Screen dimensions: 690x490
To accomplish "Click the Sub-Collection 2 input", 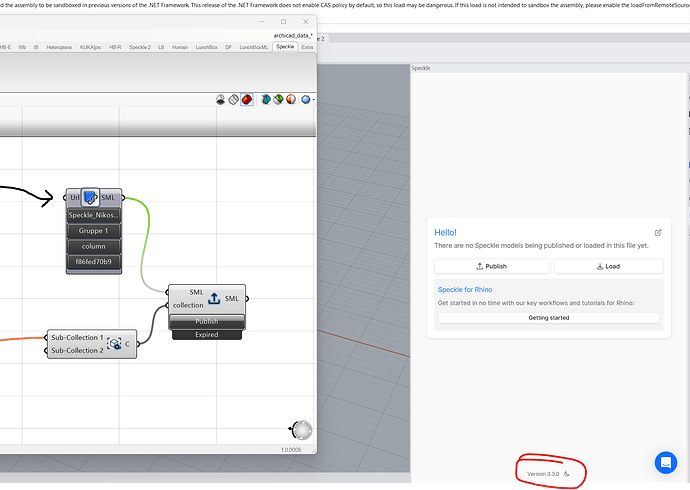I will coord(77,350).
